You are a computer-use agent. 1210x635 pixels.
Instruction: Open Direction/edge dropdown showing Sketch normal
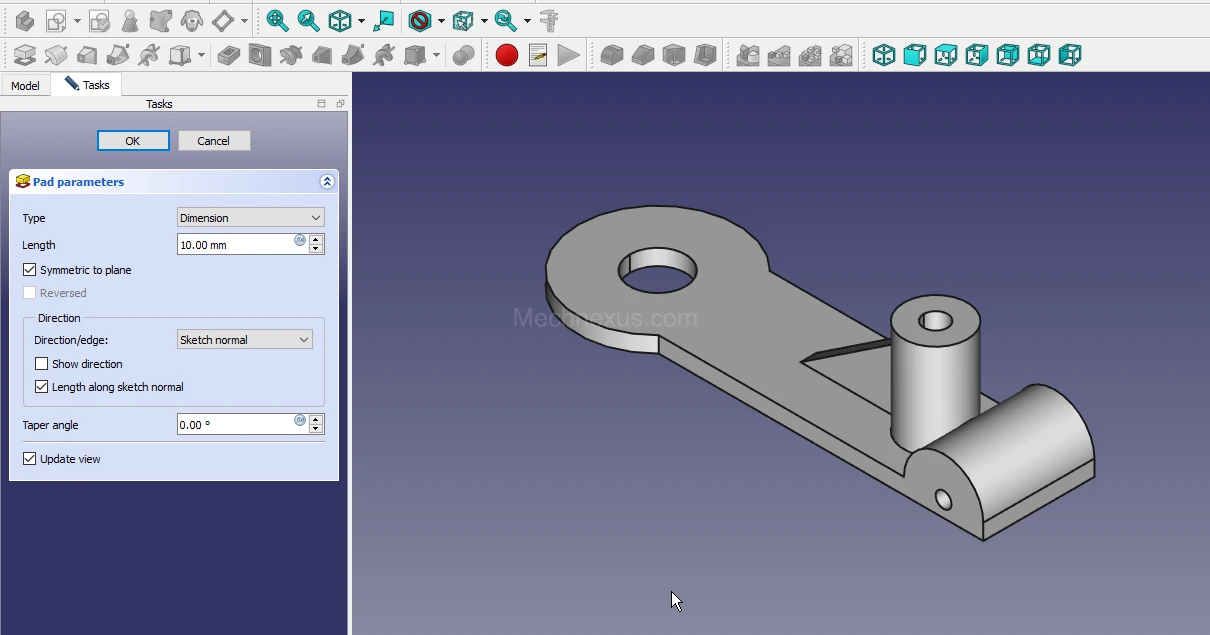click(x=245, y=340)
